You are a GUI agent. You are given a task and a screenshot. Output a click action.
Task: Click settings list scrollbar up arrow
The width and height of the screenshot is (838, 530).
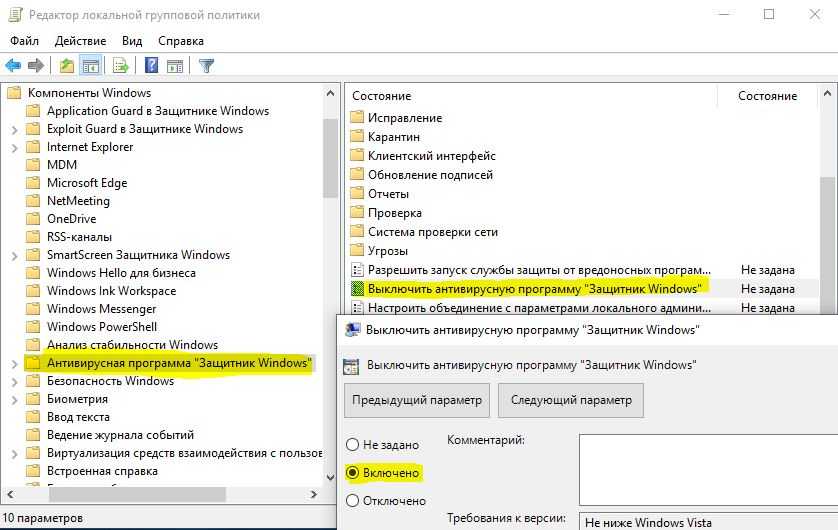pyautogui.click(x=827, y=93)
